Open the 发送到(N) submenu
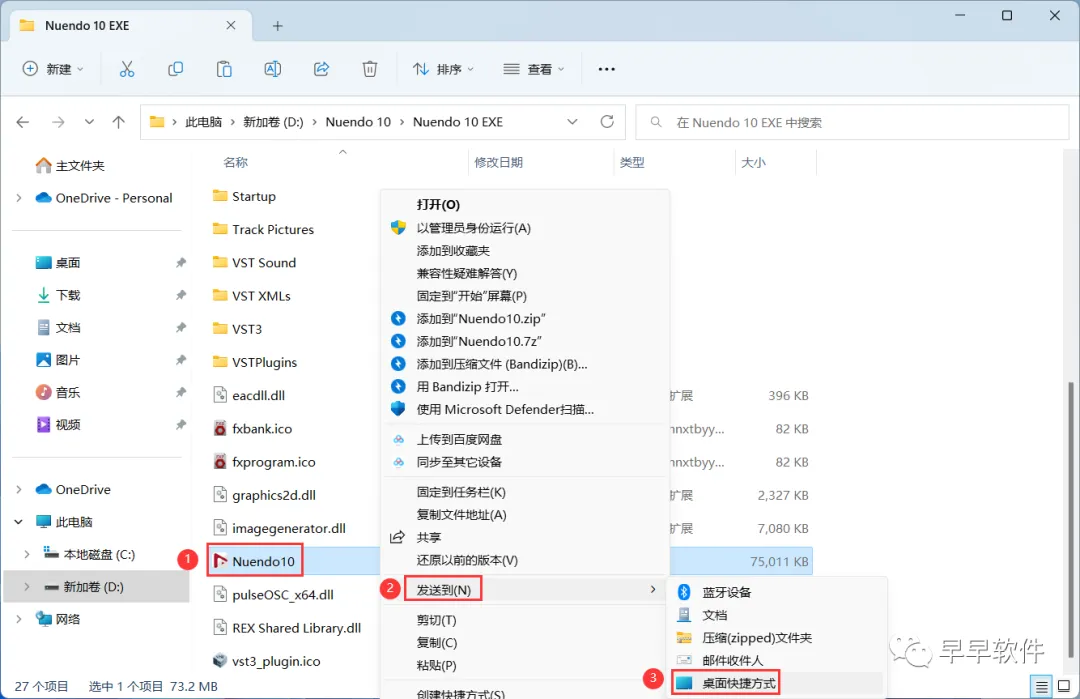Screen dimensions: 1080x699 525,590
